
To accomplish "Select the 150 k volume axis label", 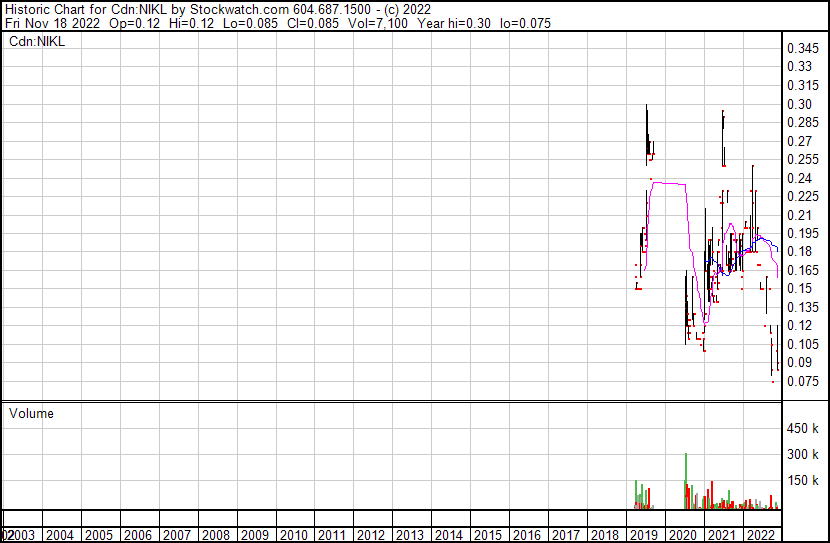I will click(x=803, y=481).
